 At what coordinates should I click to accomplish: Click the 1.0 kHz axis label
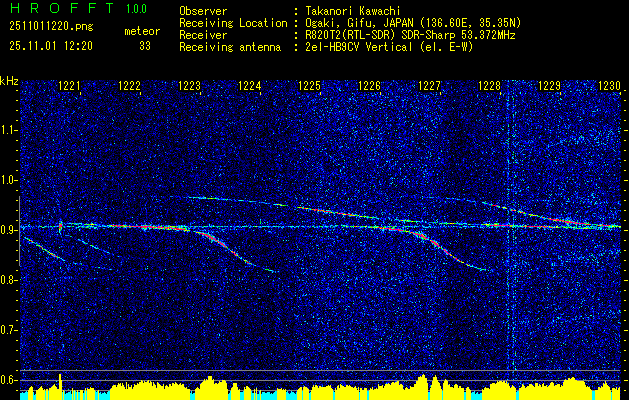pos(9,180)
